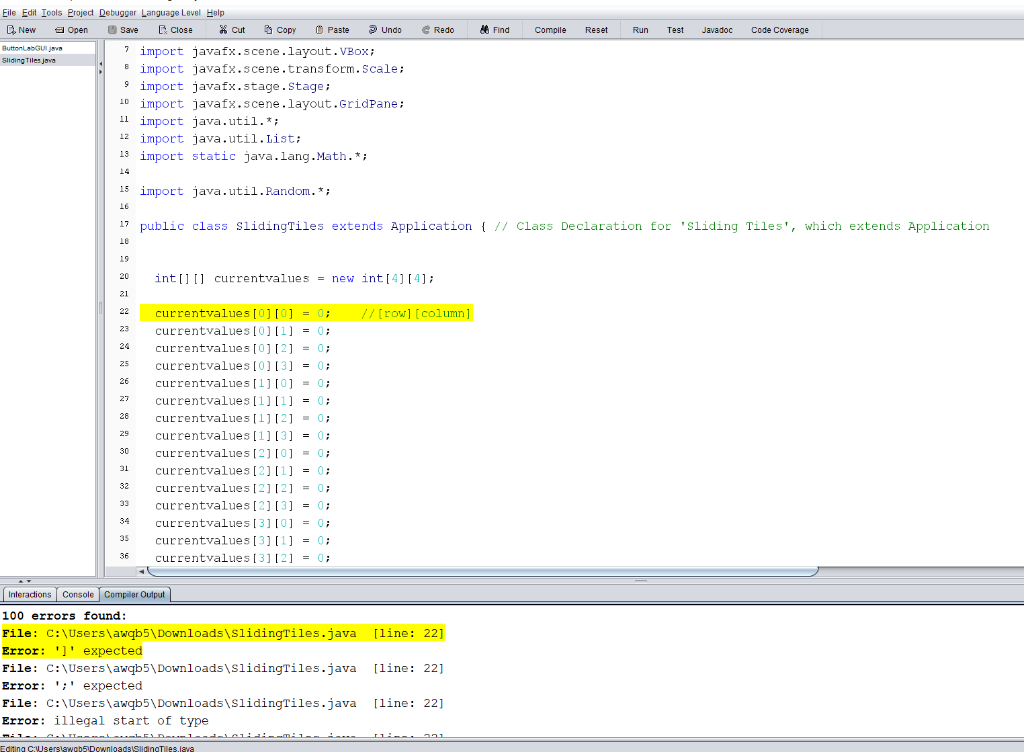This screenshot has width=1024, height=752.
Task: Switch to the Interactions tab
Action: click(29, 595)
